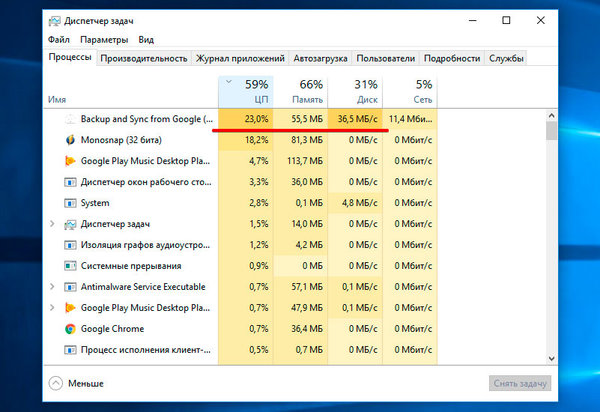Sort by the 66% Память column header
This screenshot has width=600, height=412.
pos(300,92)
